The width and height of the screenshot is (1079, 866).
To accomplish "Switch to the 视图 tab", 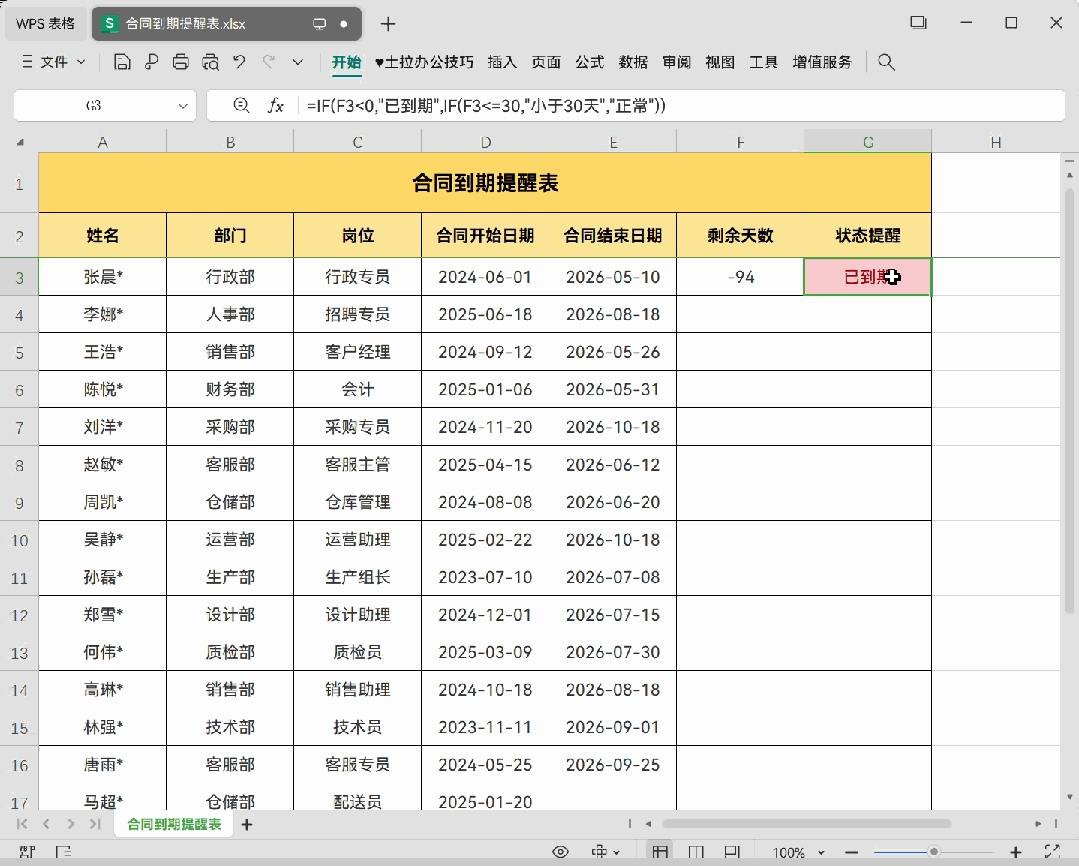I will coord(720,62).
